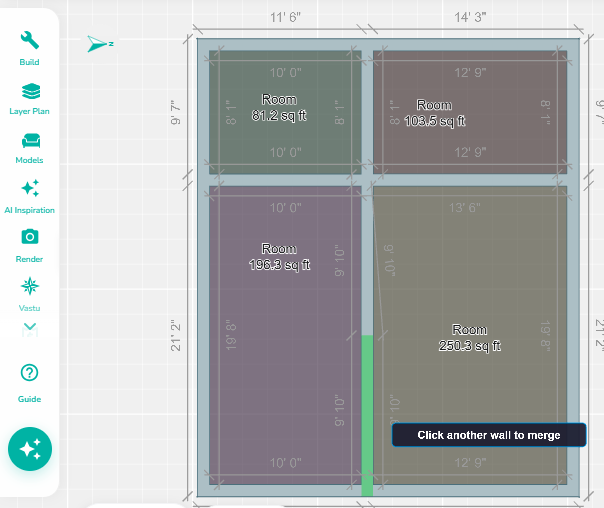The image size is (604, 508).
Task: Select the 103.5 sq ft room
Action: coord(470,112)
